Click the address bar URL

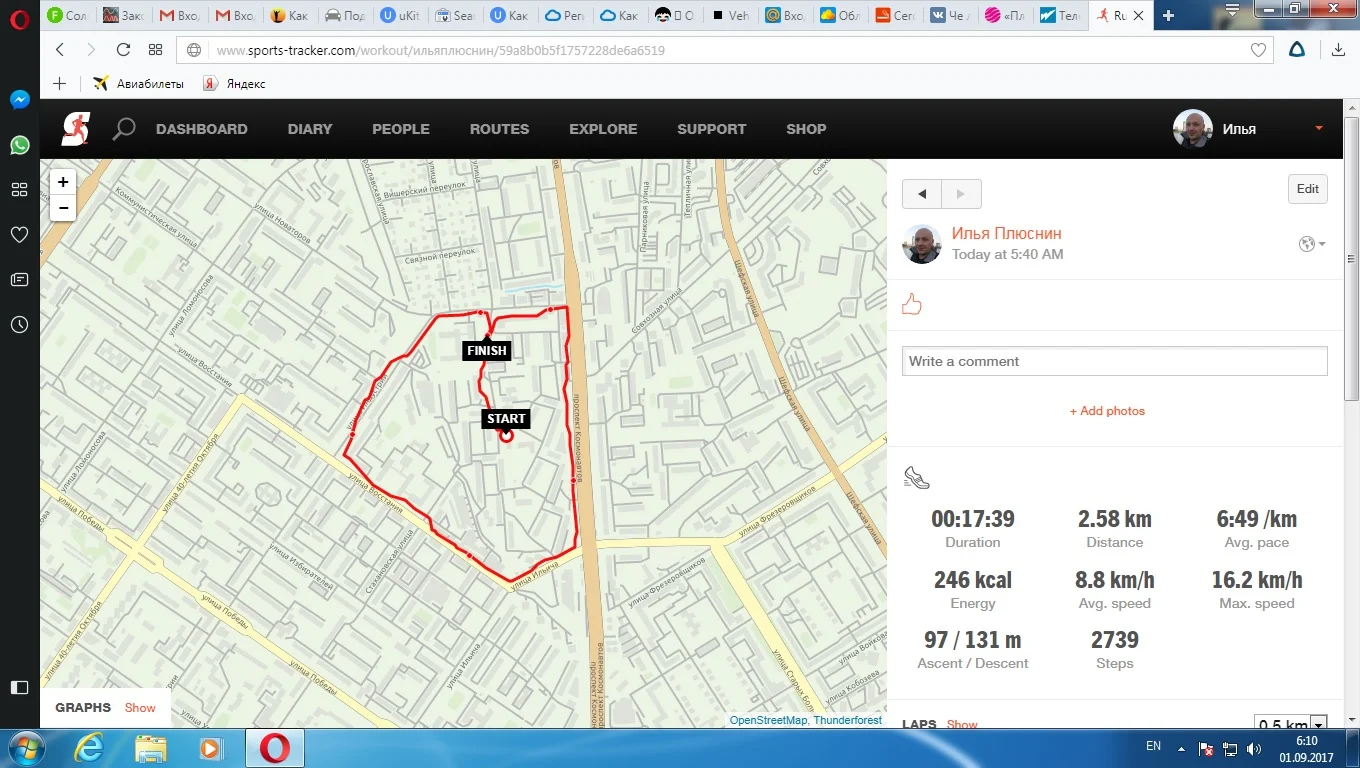tap(441, 50)
